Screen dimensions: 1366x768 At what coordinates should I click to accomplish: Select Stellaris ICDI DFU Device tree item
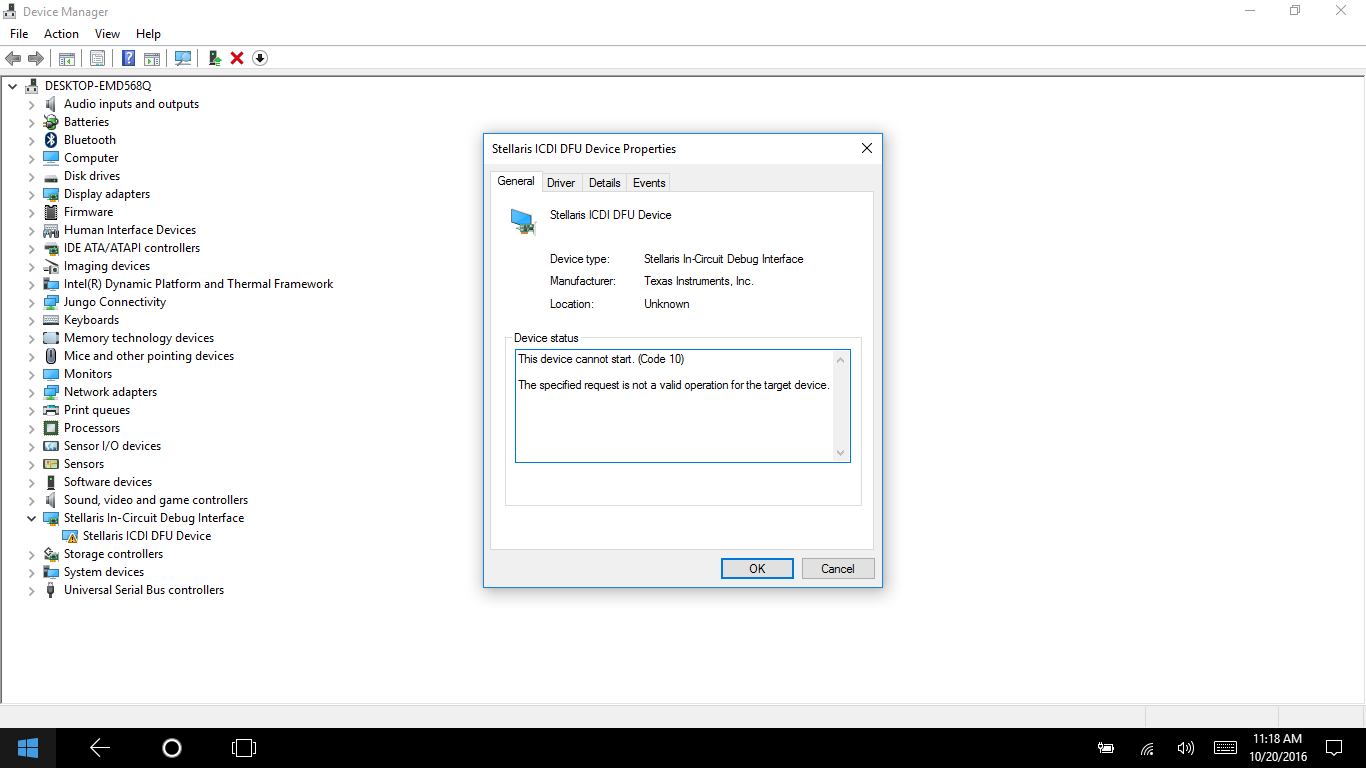click(x=147, y=536)
